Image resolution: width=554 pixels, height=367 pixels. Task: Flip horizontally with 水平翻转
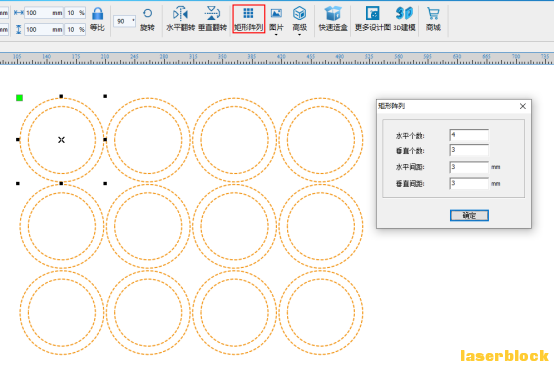point(181,19)
